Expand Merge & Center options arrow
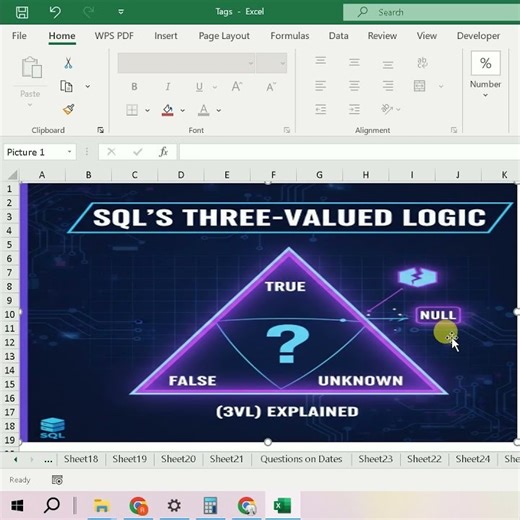 coord(441,86)
